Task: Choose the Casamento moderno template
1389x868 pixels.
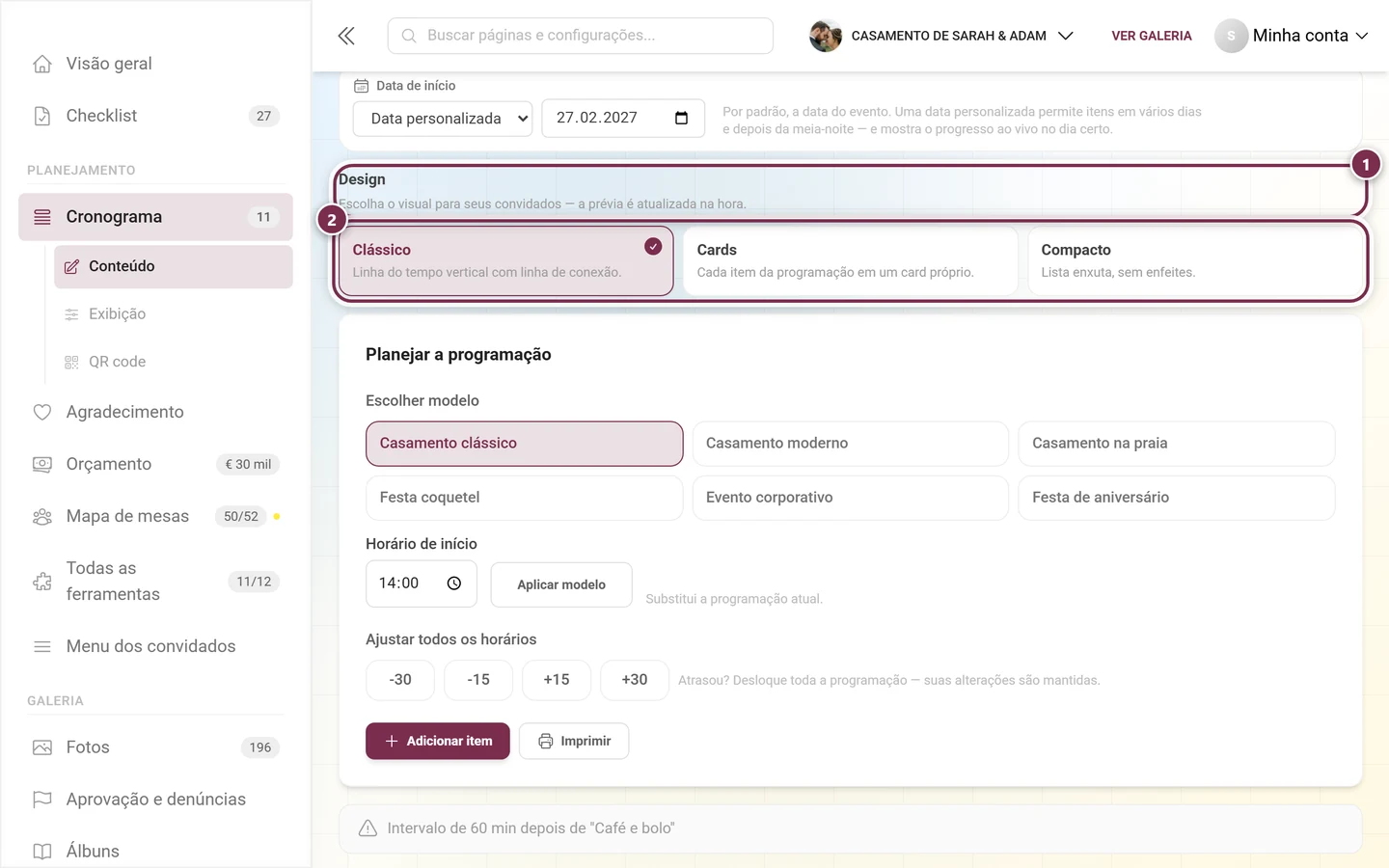Action: (x=851, y=444)
